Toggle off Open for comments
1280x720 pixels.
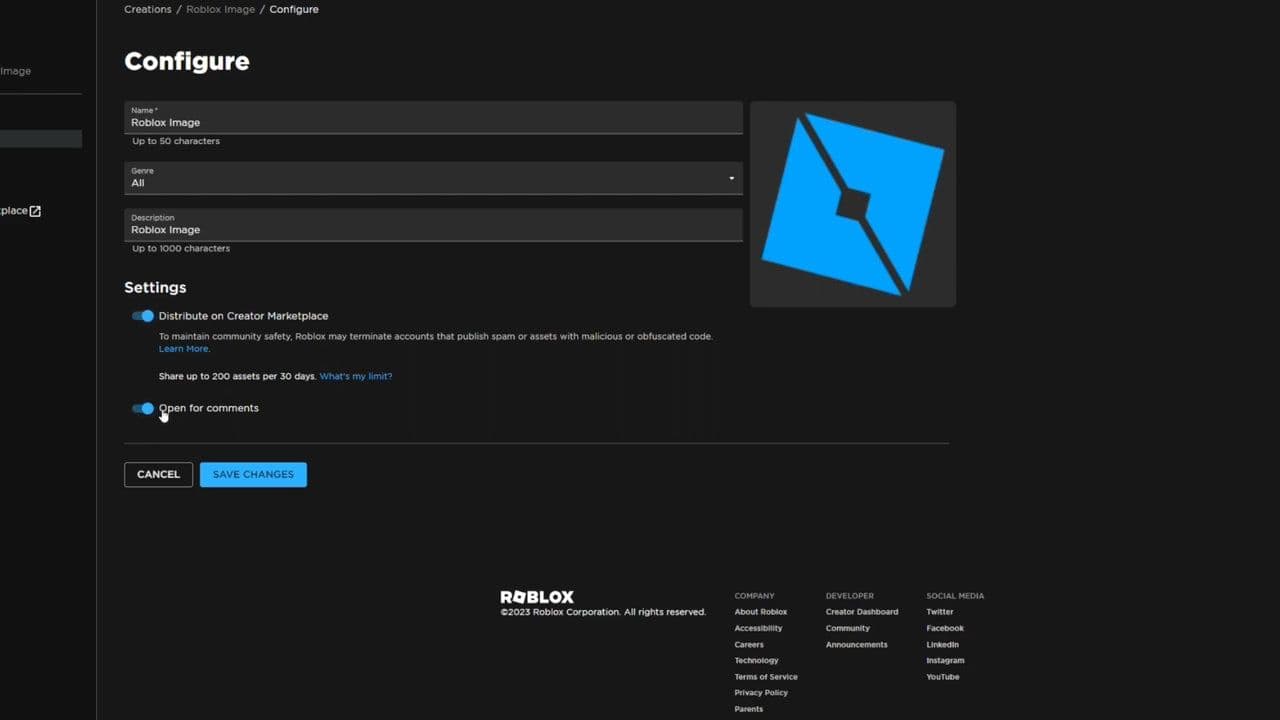[142, 408]
